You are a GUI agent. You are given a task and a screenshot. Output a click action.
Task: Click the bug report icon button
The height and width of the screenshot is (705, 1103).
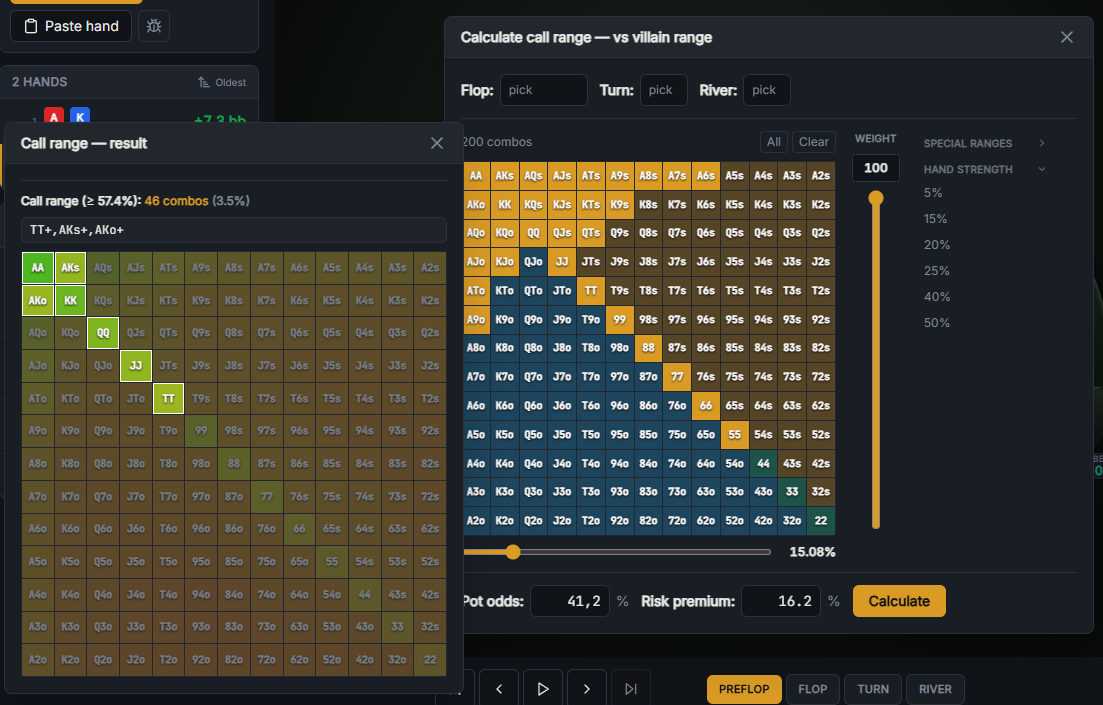coord(154,26)
